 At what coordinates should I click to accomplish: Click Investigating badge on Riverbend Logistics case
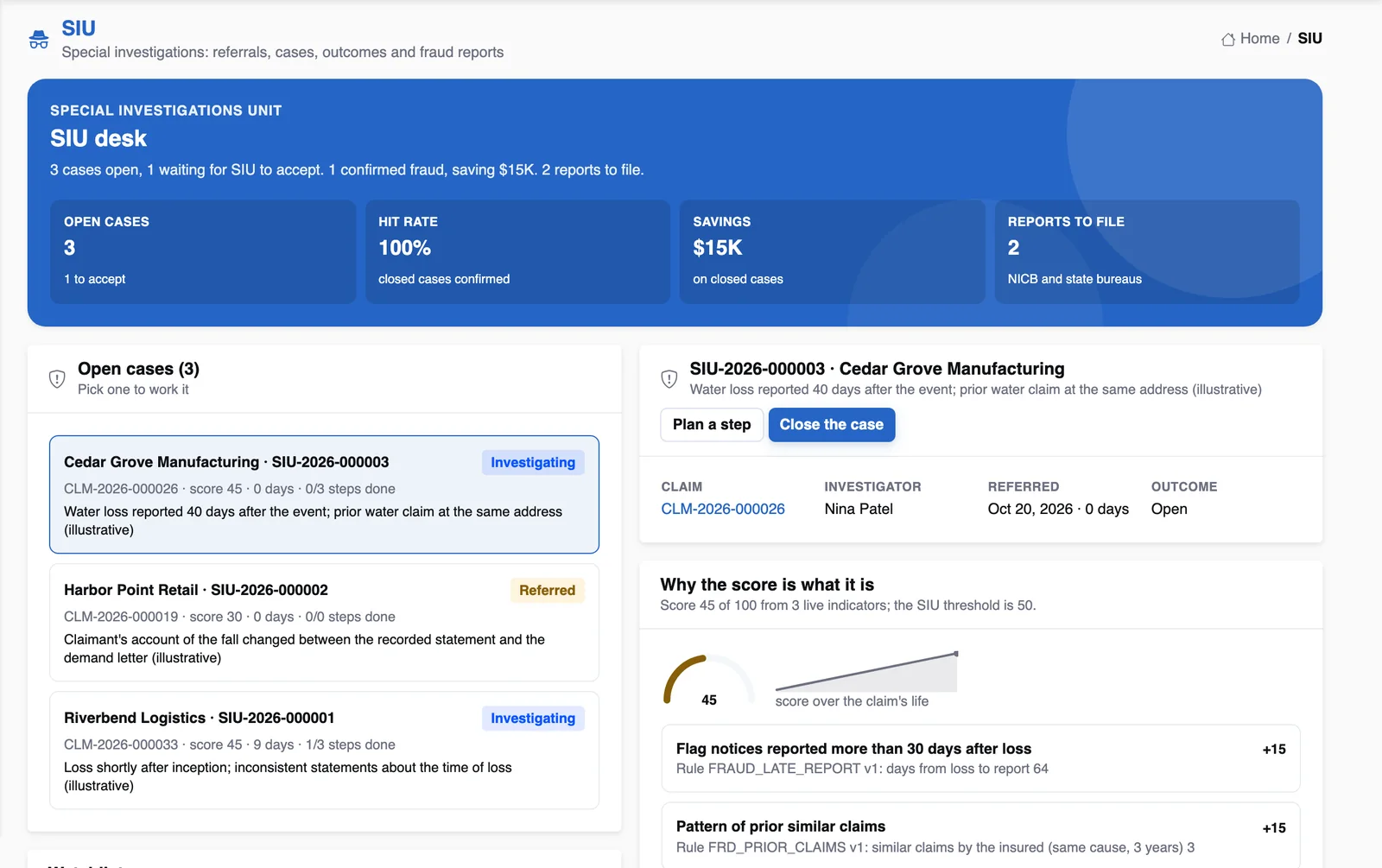coord(533,719)
